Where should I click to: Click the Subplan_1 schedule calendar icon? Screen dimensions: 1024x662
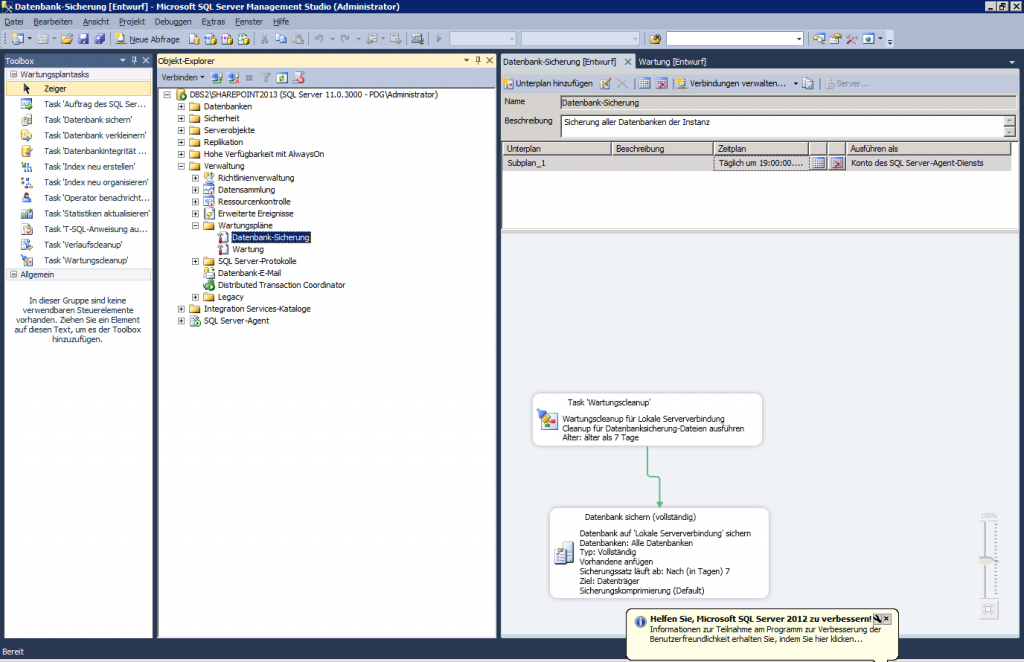click(x=818, y=163)
